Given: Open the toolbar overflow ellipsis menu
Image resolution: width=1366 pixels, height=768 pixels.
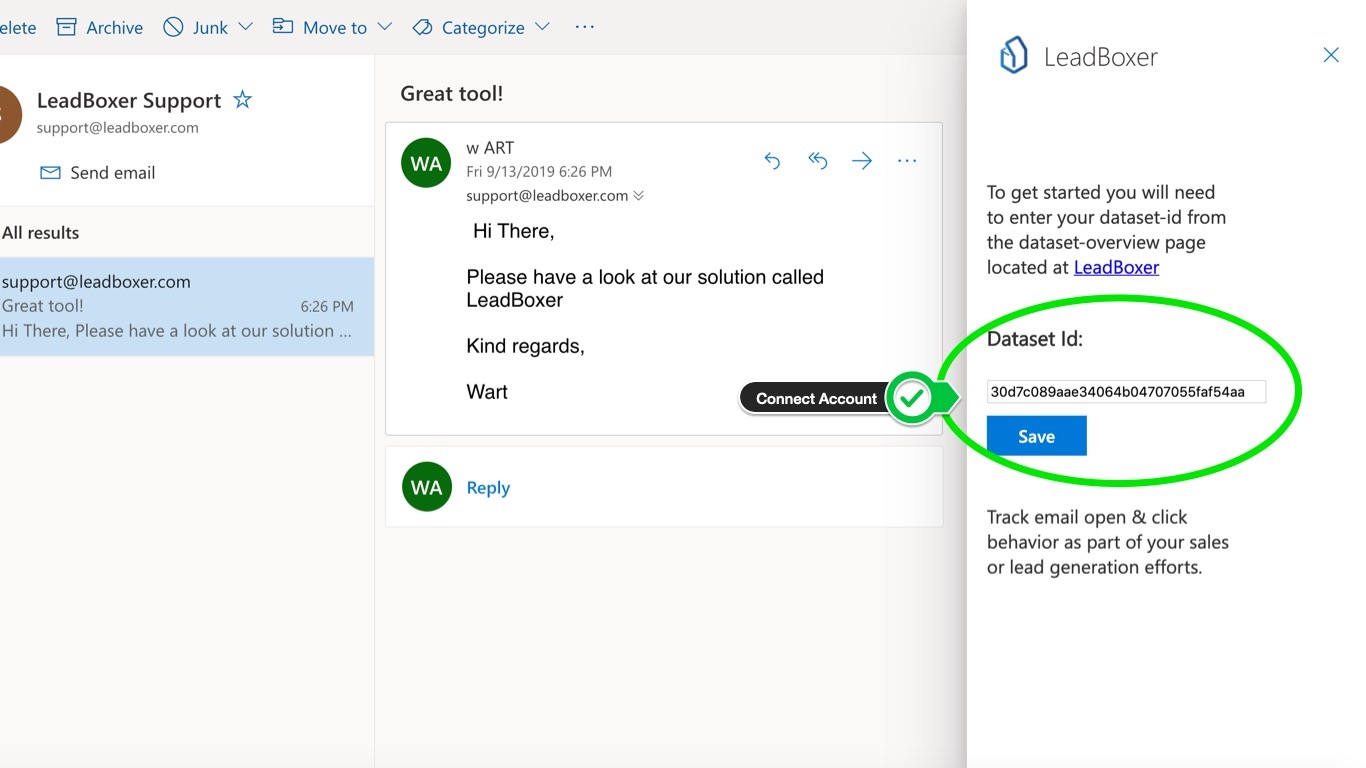Looking at the screenshot, I should (x=585, y=27).
